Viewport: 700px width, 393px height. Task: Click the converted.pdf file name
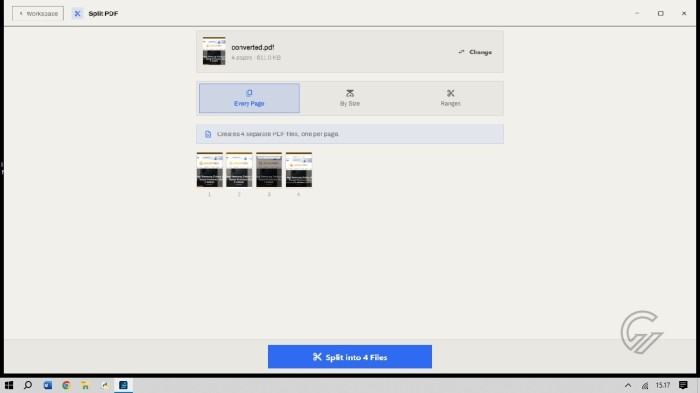pyautogui.click(x=253, y=47)
